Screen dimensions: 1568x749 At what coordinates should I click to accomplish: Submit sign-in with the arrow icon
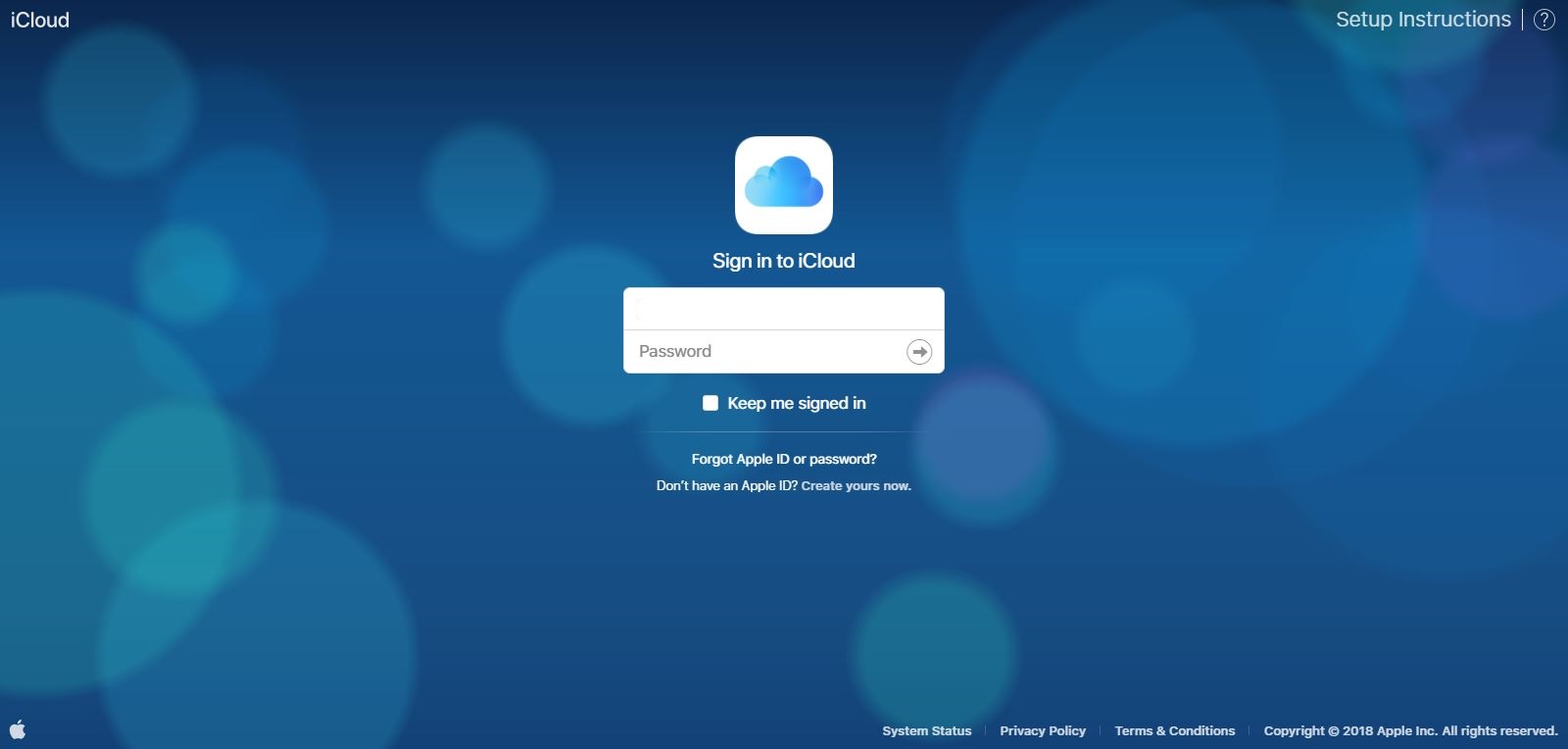(x=919, y=351)
